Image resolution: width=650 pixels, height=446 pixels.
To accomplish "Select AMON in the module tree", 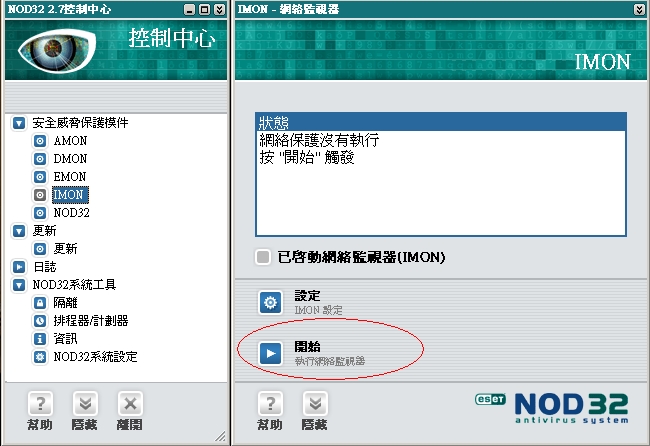I will (70, 141).
